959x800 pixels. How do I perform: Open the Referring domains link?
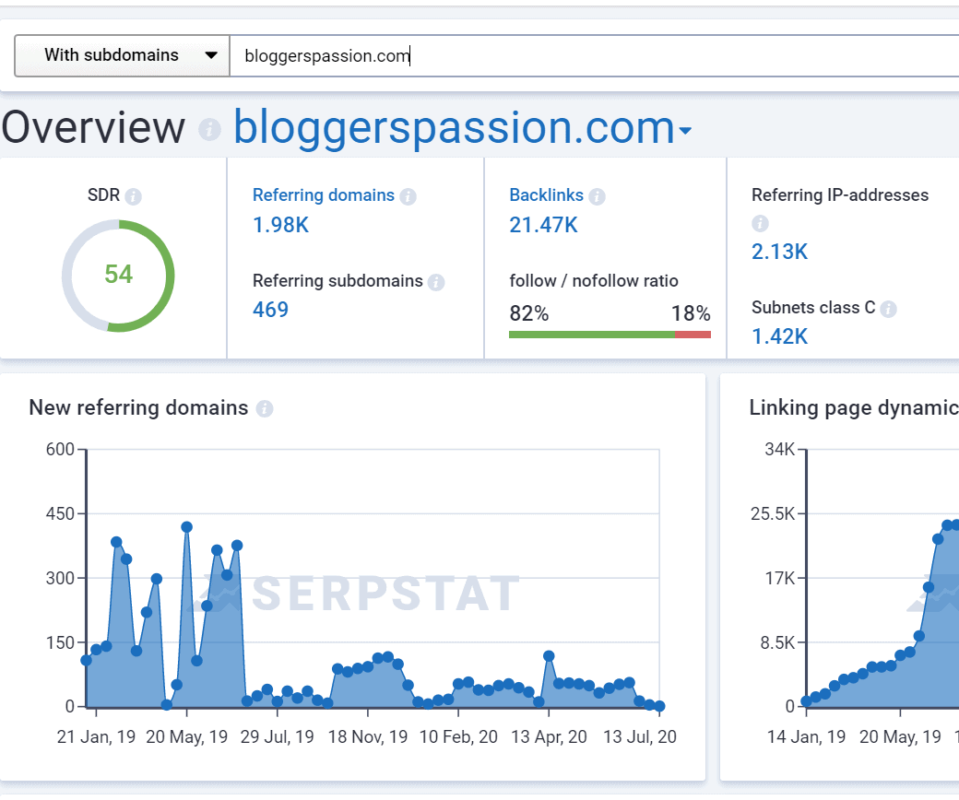click(x=324, y=195)
